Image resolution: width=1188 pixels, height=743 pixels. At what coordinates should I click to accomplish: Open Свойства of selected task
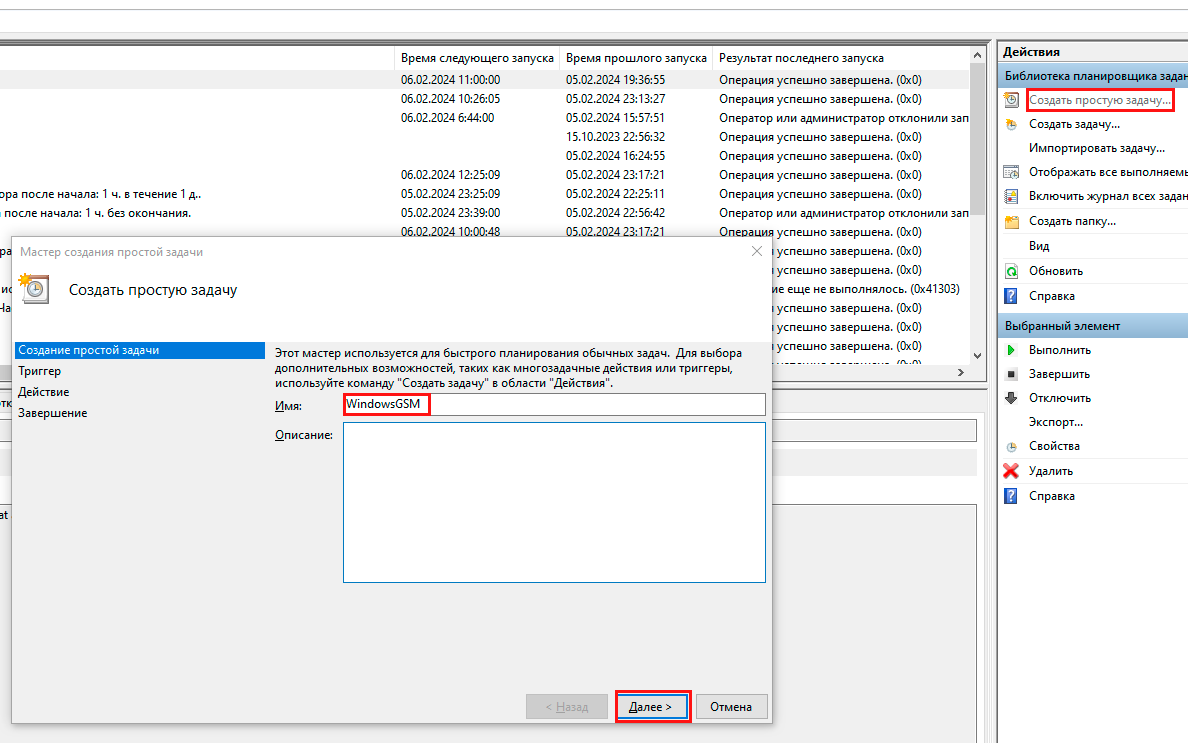pos(1054,446)
